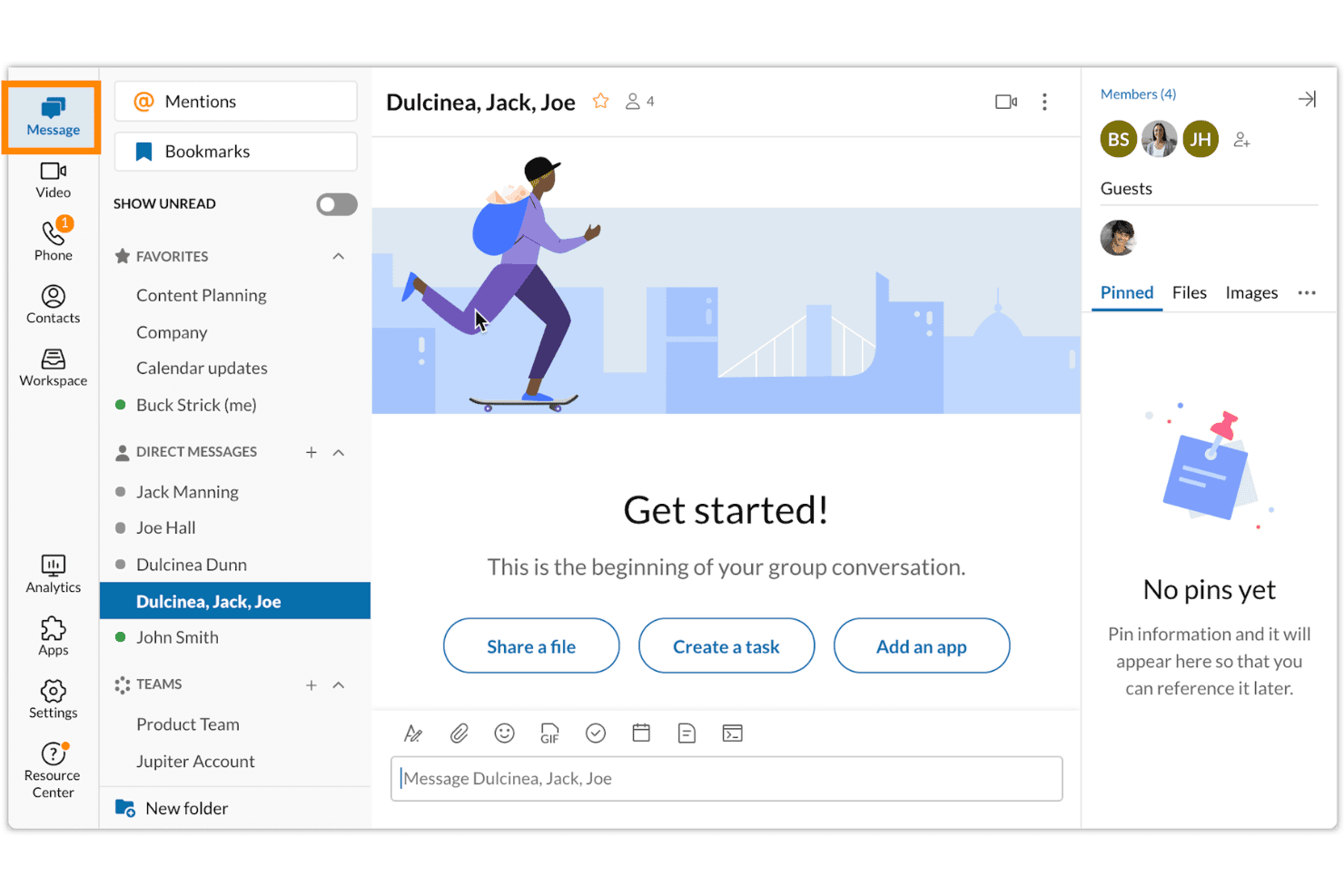Attach a file using the paperclip icon

pos(459,733)
